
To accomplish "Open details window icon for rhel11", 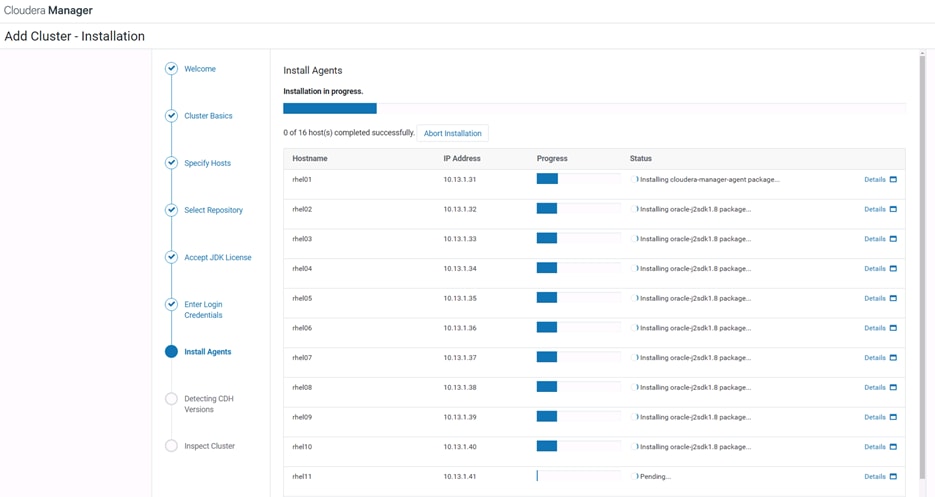I will click(x=893, y=476).
